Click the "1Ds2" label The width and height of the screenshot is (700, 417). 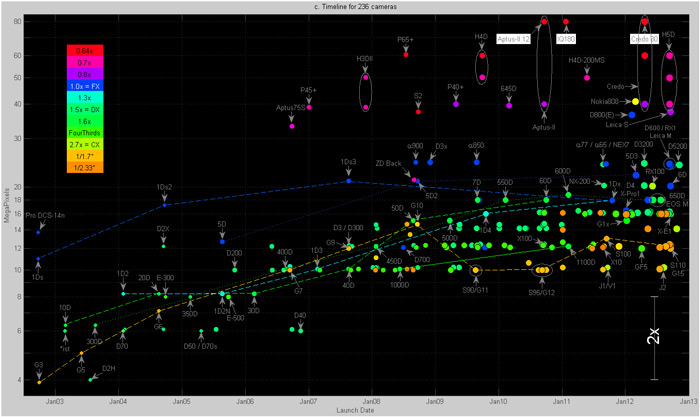[164, 187]
